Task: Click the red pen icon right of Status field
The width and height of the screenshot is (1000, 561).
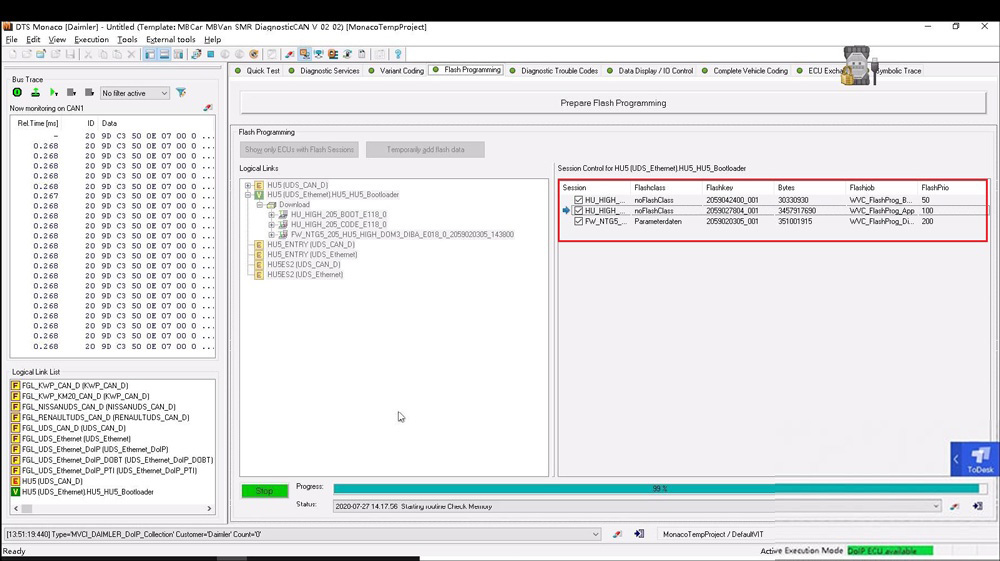Action: click(954, 506)
